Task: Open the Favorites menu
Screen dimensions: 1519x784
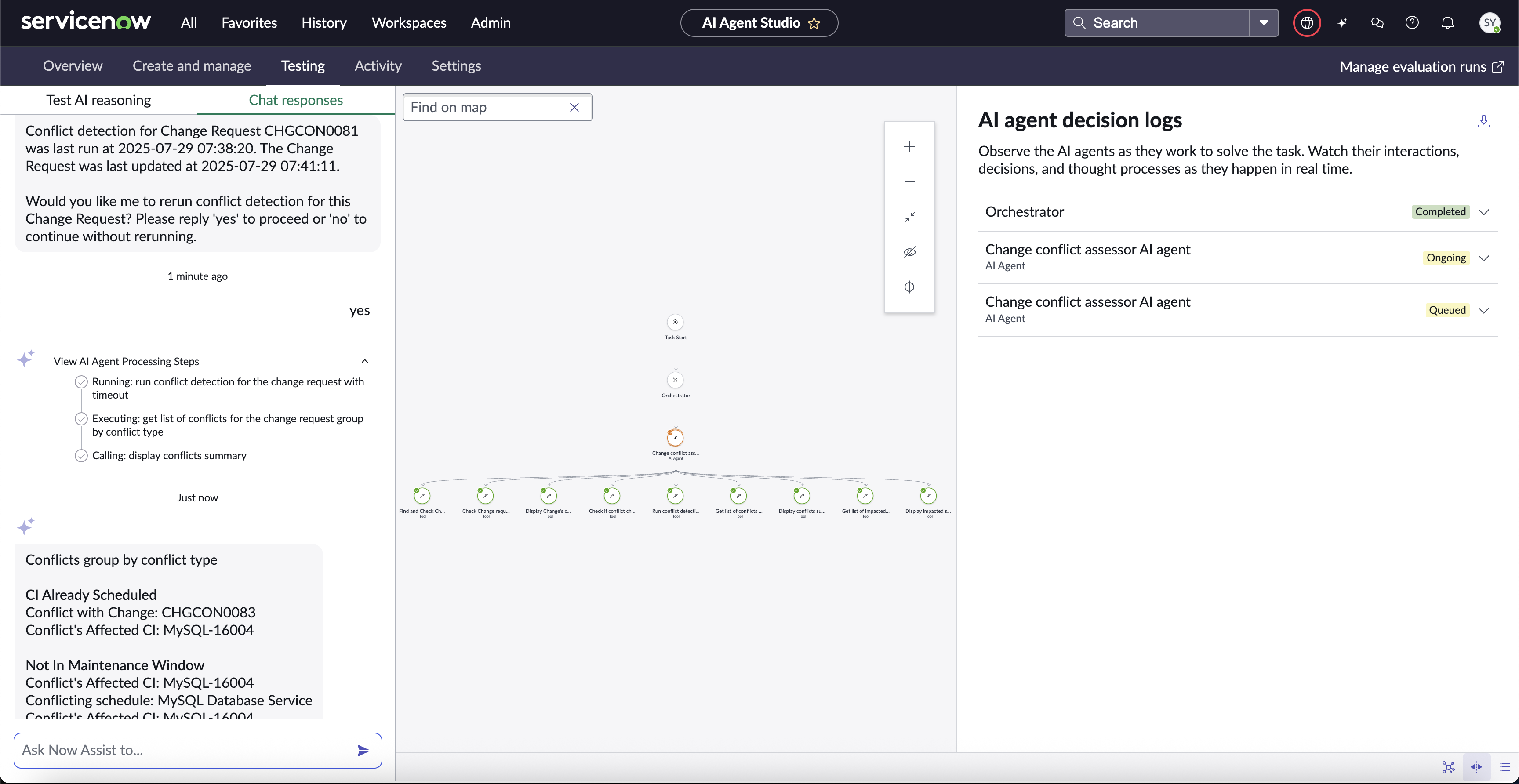Action: tap(249, 22)
